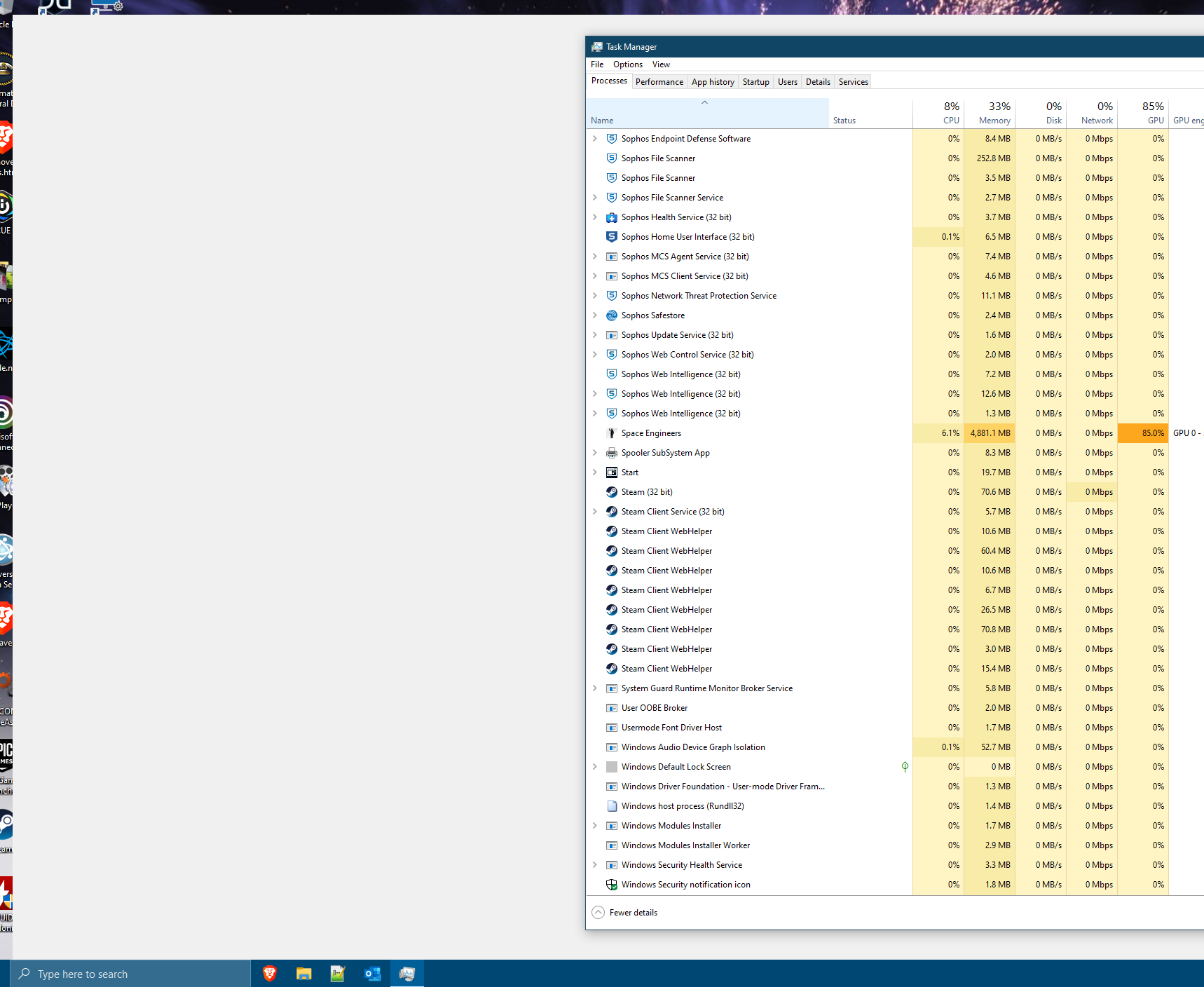Image resolution: width=1204 pixels, height=987 pixels.
Task: Switch to the Performance tab
Action: tap(659, 82)
